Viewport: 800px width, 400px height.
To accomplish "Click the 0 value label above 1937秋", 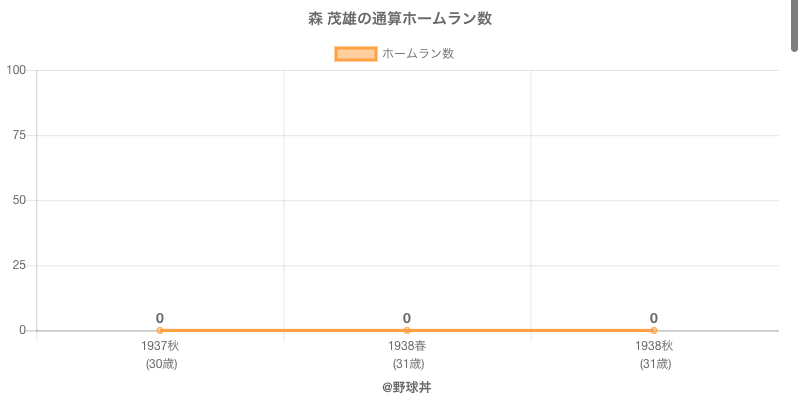I will [160, 318].
